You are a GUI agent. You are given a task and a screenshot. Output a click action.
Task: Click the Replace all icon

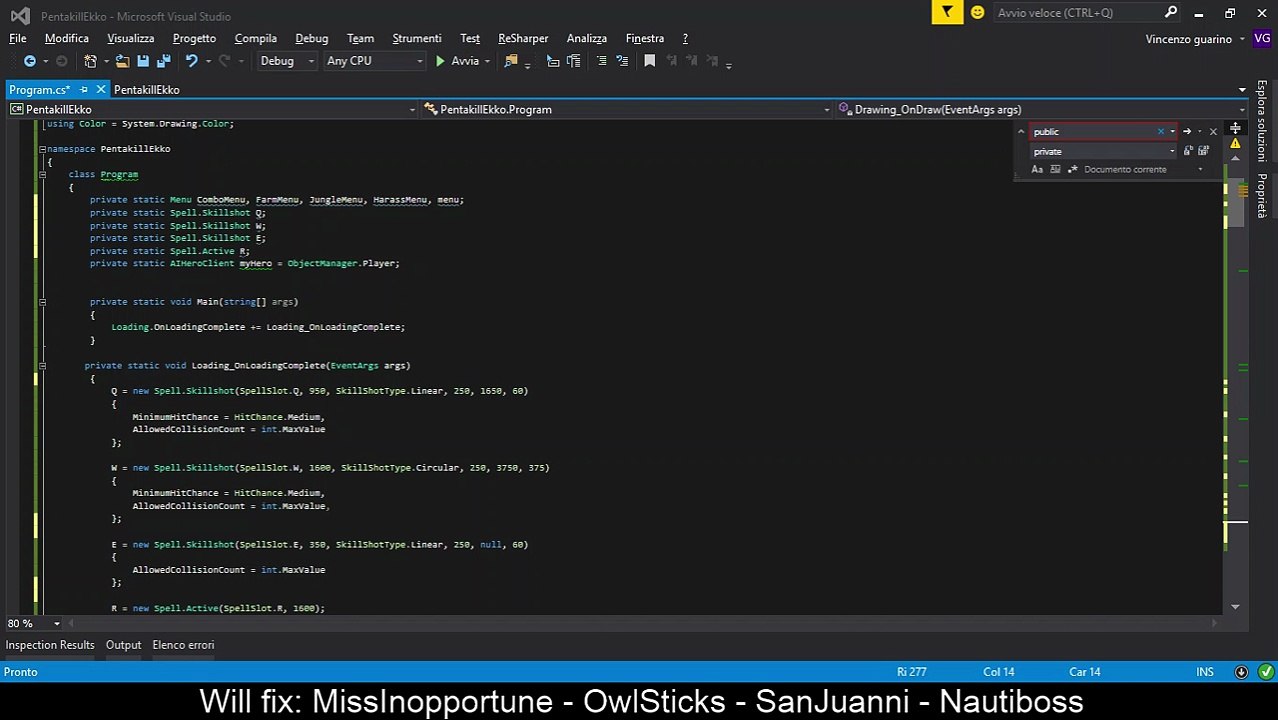click(x=1203, y=151)
